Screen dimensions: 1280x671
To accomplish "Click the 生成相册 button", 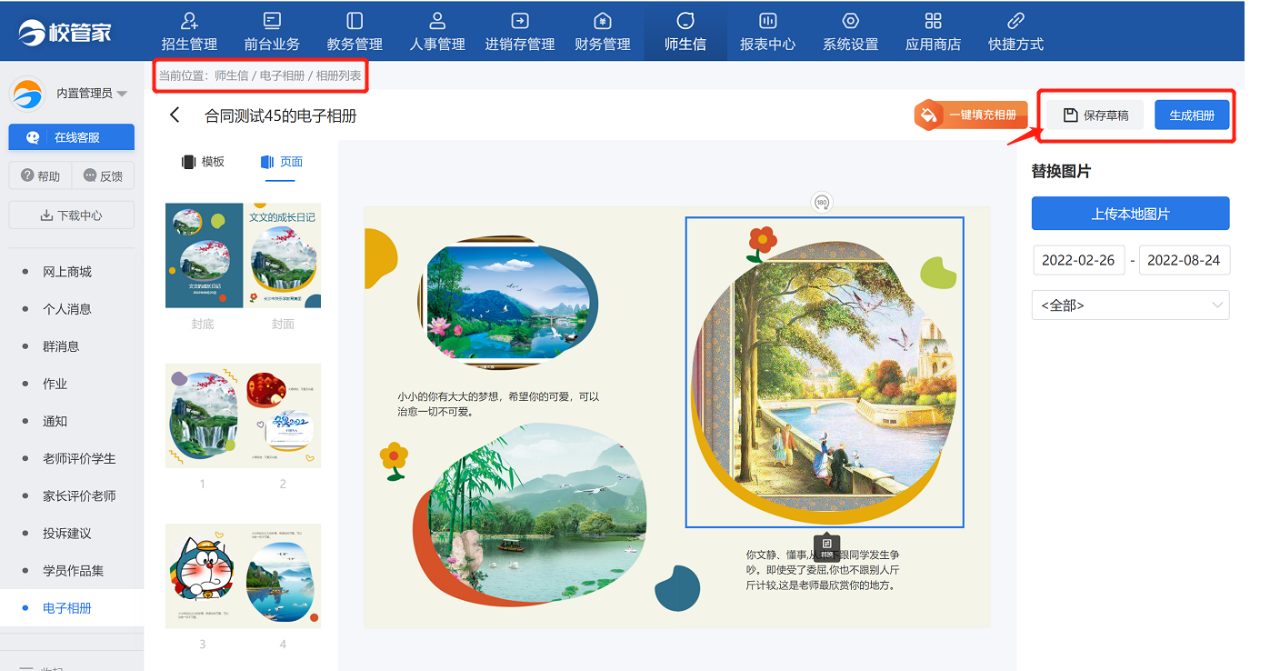I will point(1191,115).
